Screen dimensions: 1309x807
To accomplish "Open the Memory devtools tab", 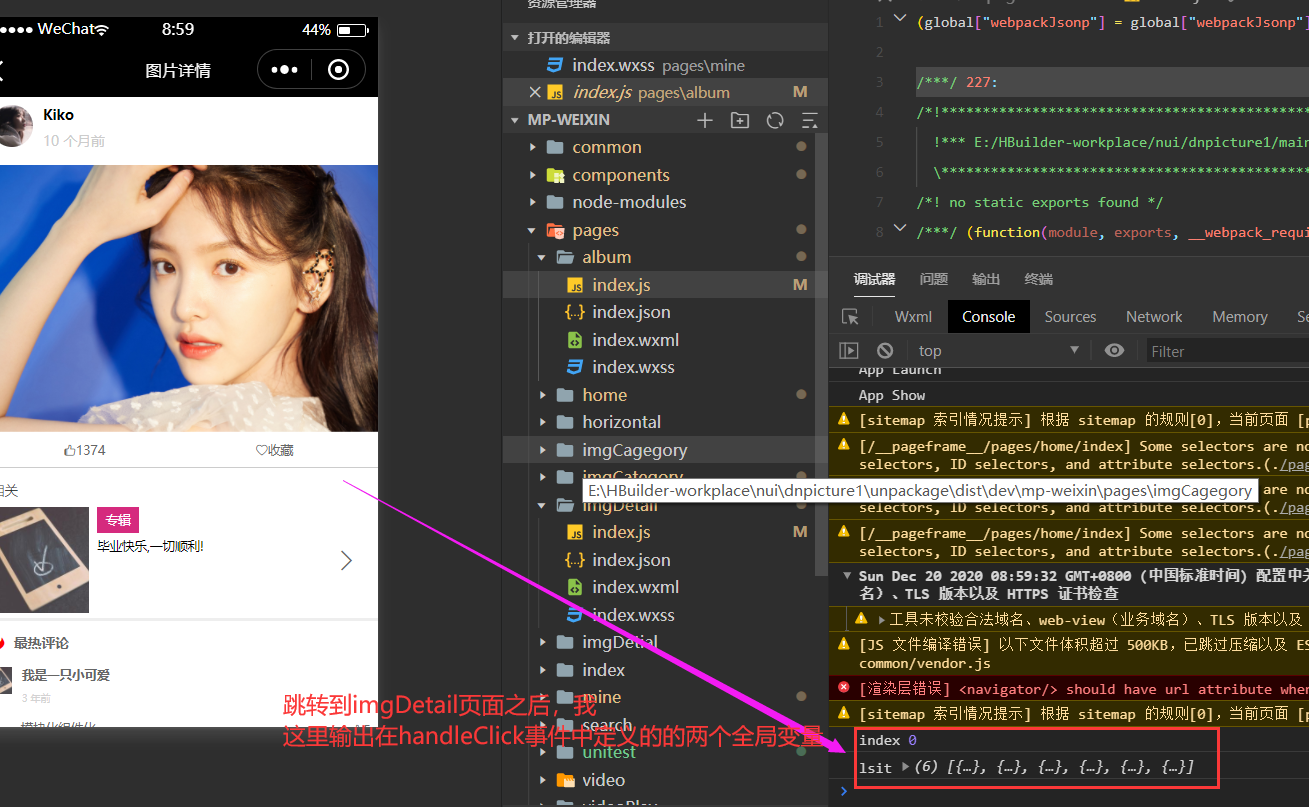I will tap(1239, 317).
